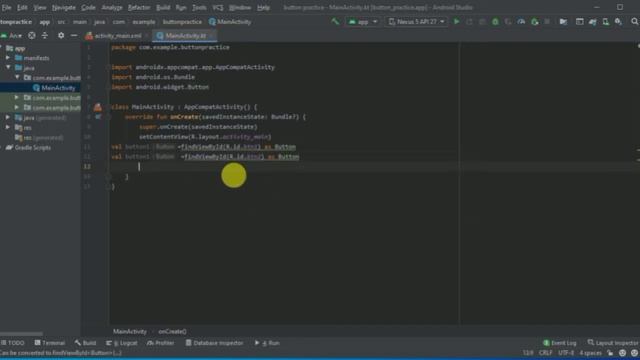640x360 pixels.
Task: Open the Refactor menu
Action: click(139, 7)
